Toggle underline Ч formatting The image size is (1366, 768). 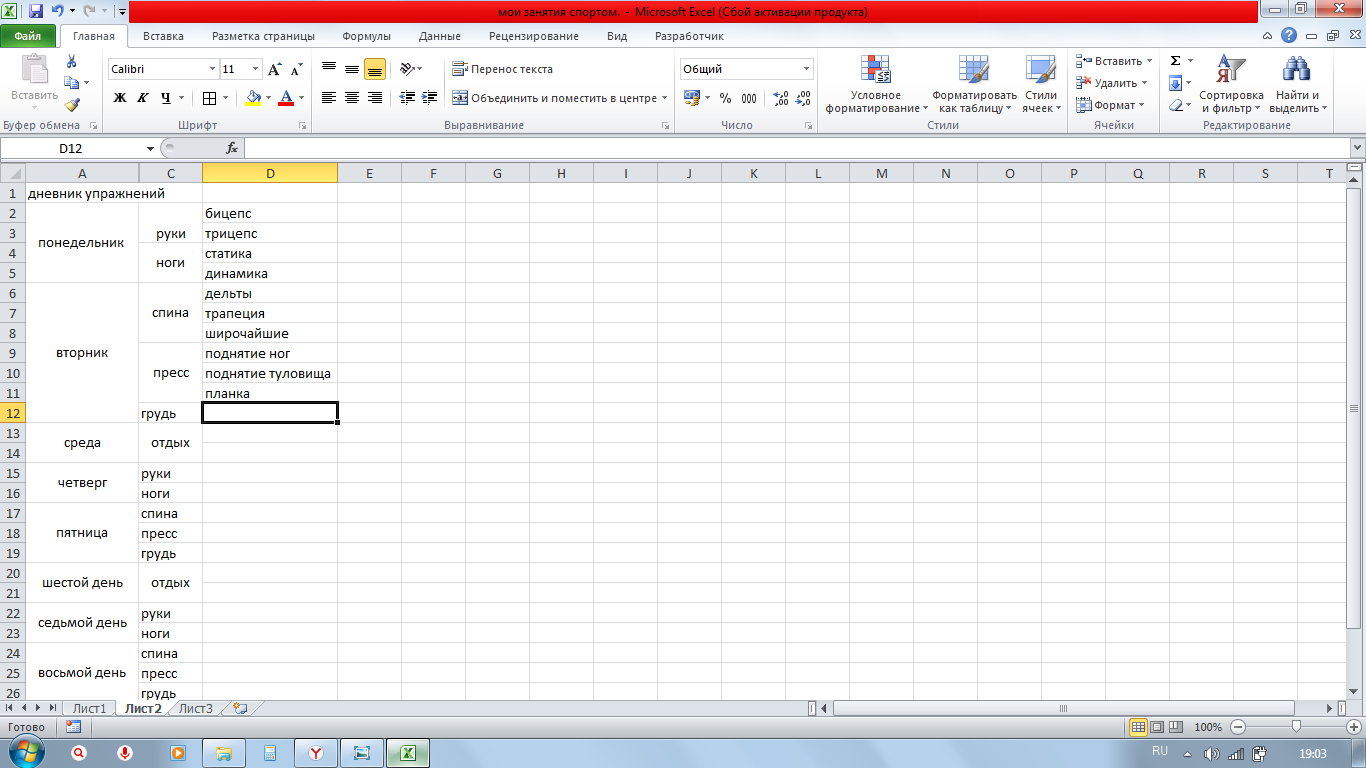click(x=166, y=98)
